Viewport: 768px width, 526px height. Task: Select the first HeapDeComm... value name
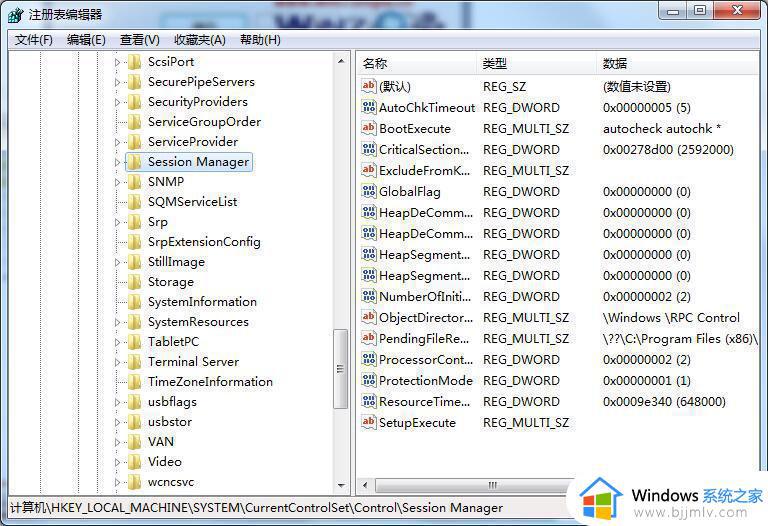426,213
